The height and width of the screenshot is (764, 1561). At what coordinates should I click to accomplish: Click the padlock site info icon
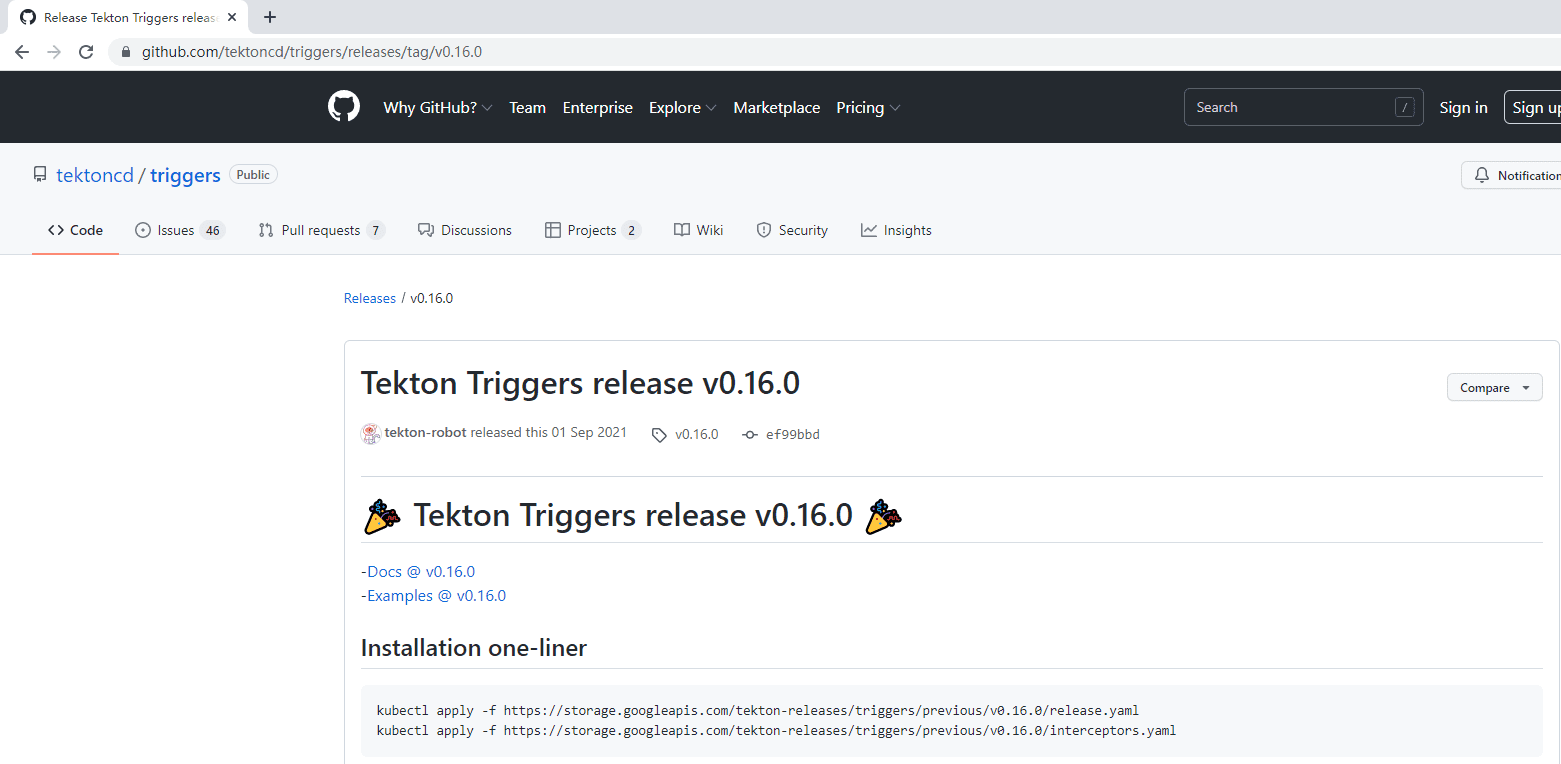pos(126,52)
